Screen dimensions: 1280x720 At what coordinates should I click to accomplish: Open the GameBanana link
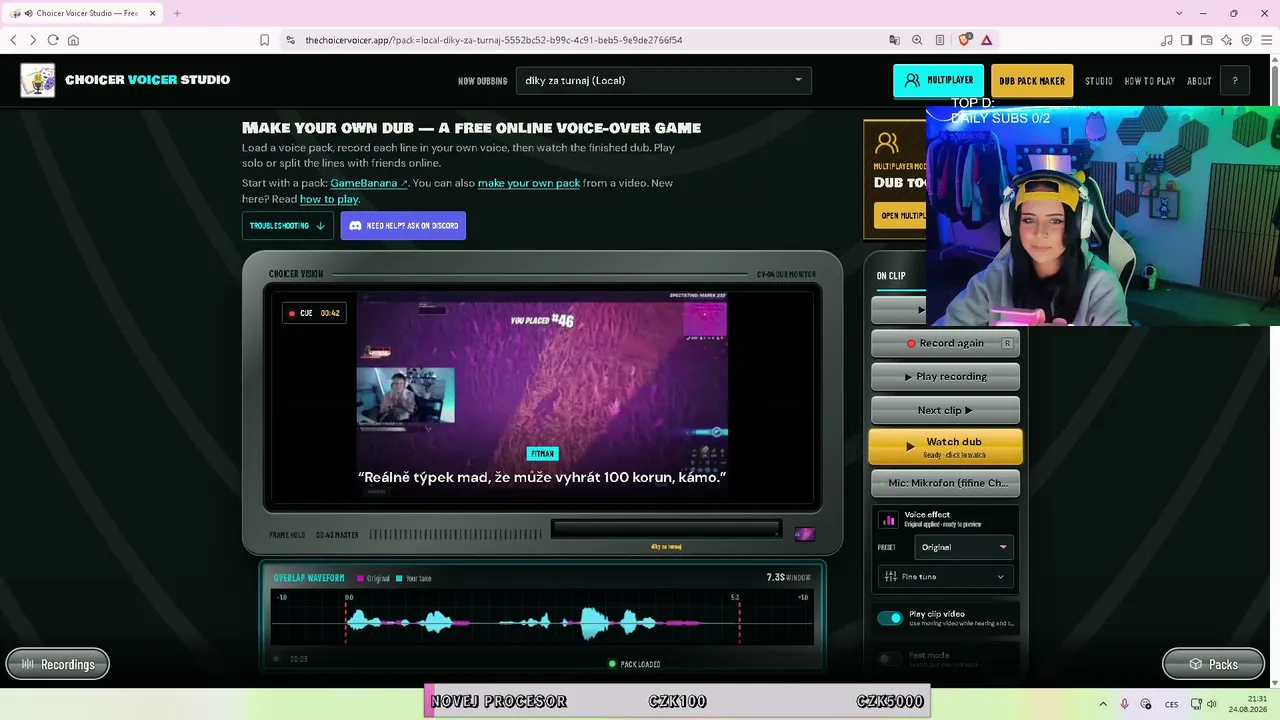tap(369, 183)
